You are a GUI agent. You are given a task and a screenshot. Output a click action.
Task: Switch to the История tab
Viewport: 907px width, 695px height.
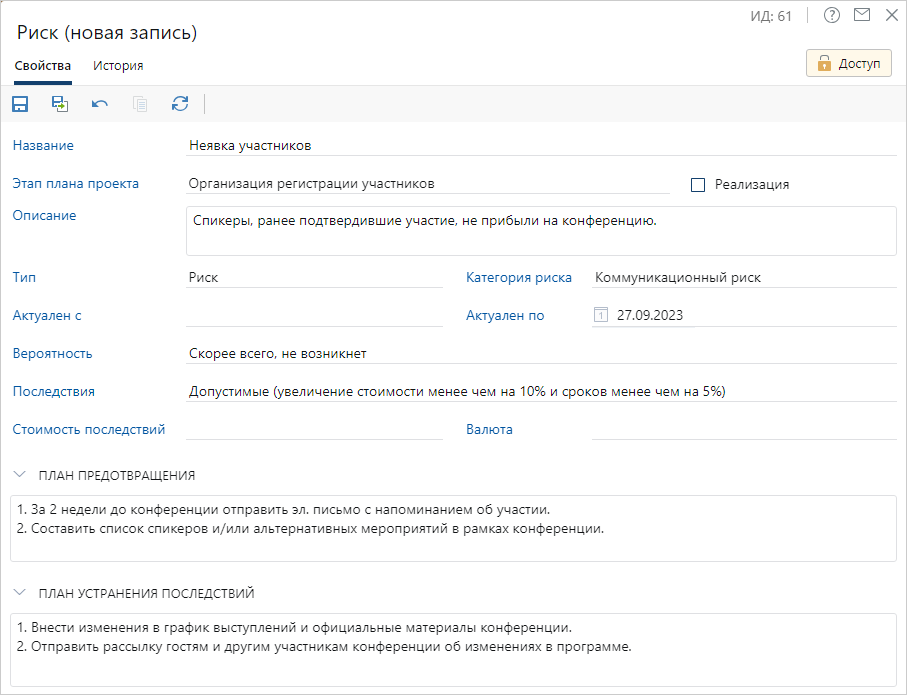coord(118,66)
